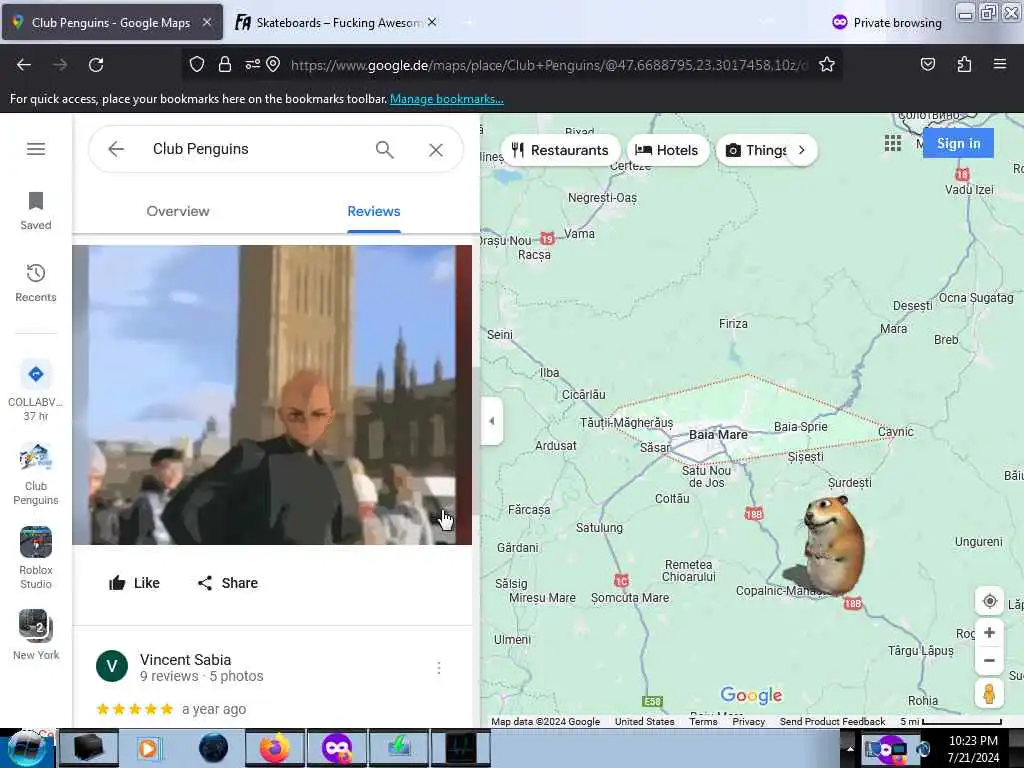Close the Club Penguins browser tab
This screenshot has width=1024, height=768.
click(x=206, y=22)
